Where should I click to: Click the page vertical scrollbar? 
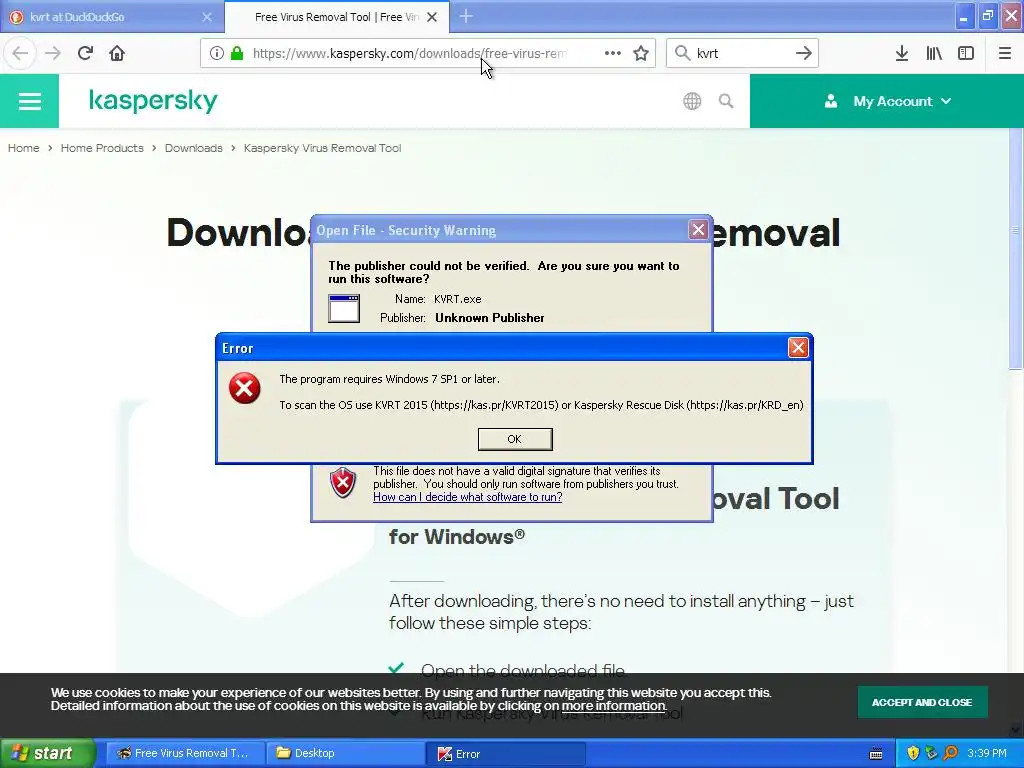(x=1016, y=248)
